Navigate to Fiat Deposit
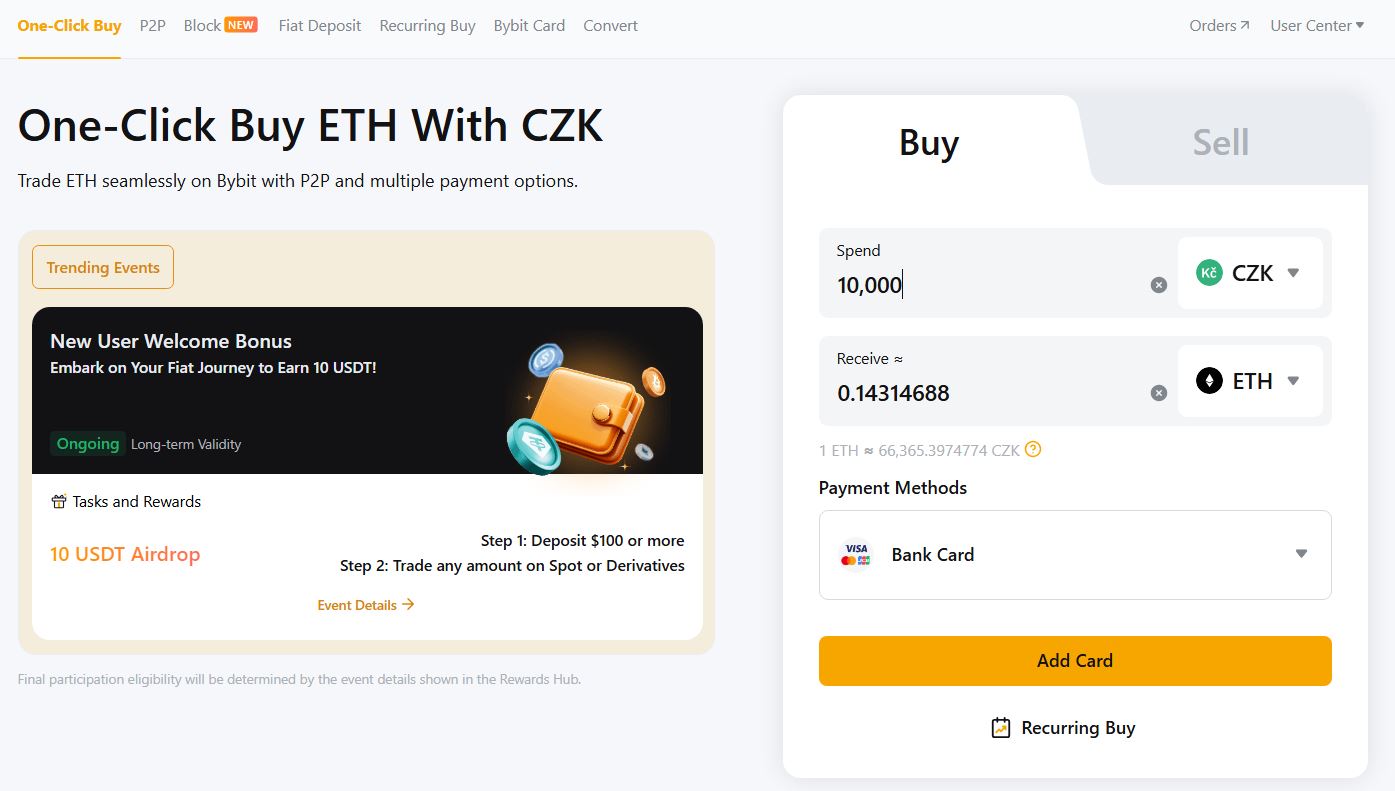Viewport: 1395px width, 791px height. point(319,25)
